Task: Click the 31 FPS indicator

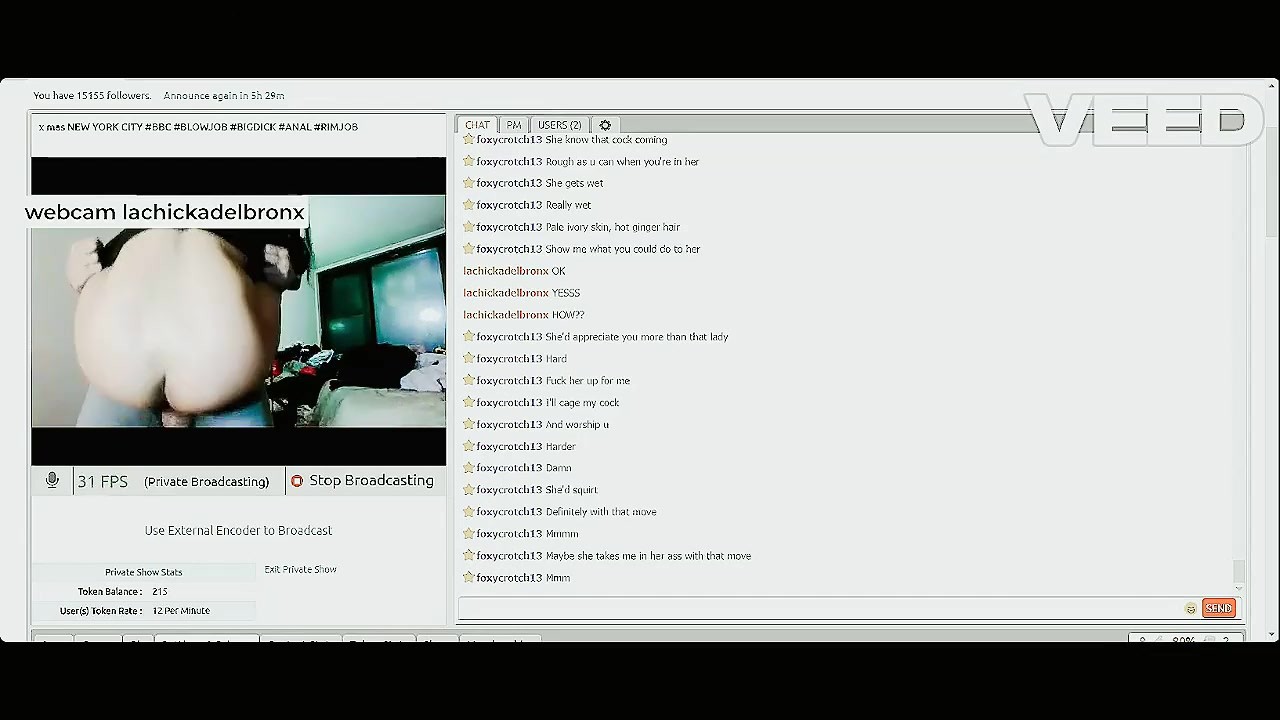Action: tap(102, 481)
